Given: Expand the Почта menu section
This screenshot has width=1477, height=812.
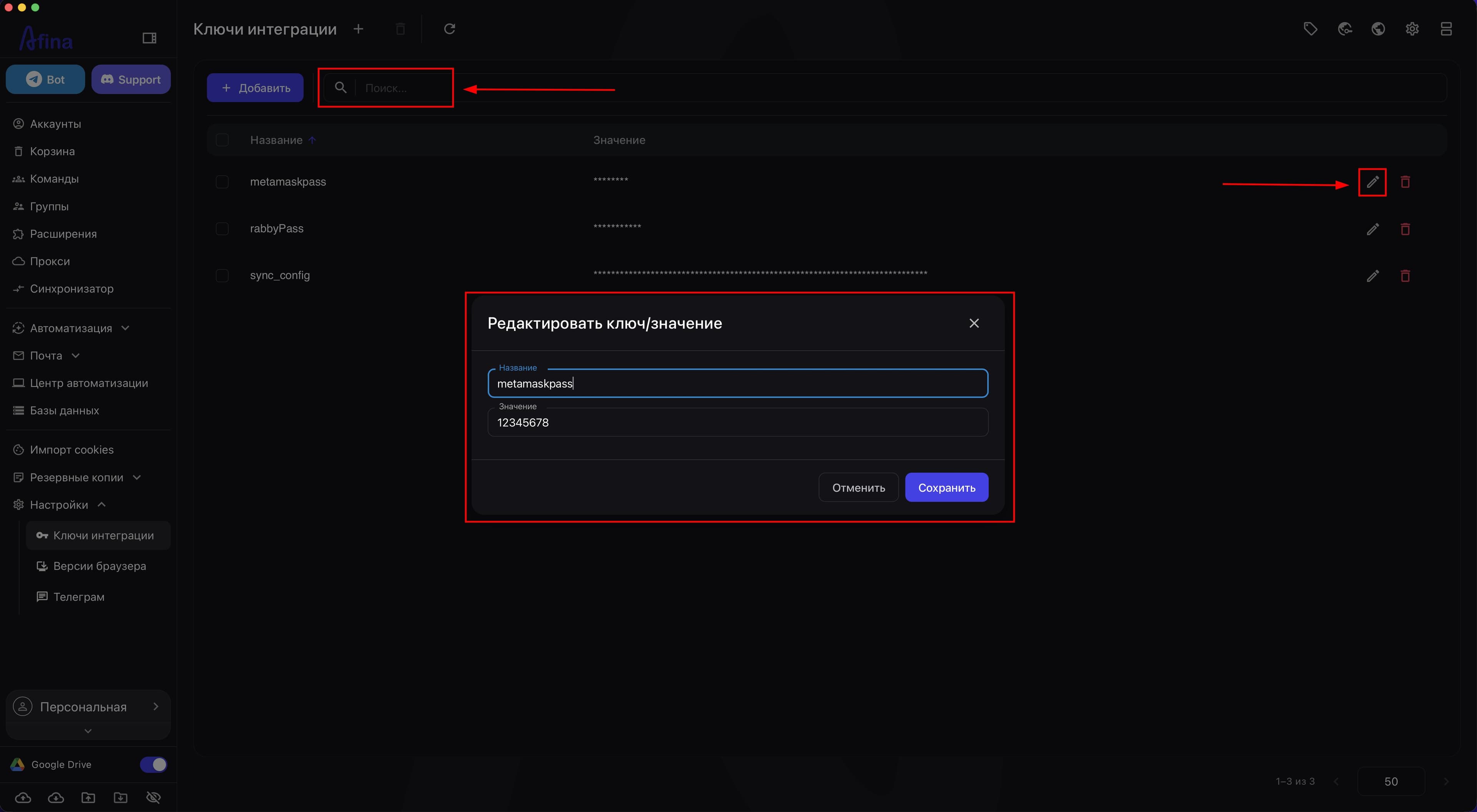Looking at the screenshot, I should click(46, 355).
